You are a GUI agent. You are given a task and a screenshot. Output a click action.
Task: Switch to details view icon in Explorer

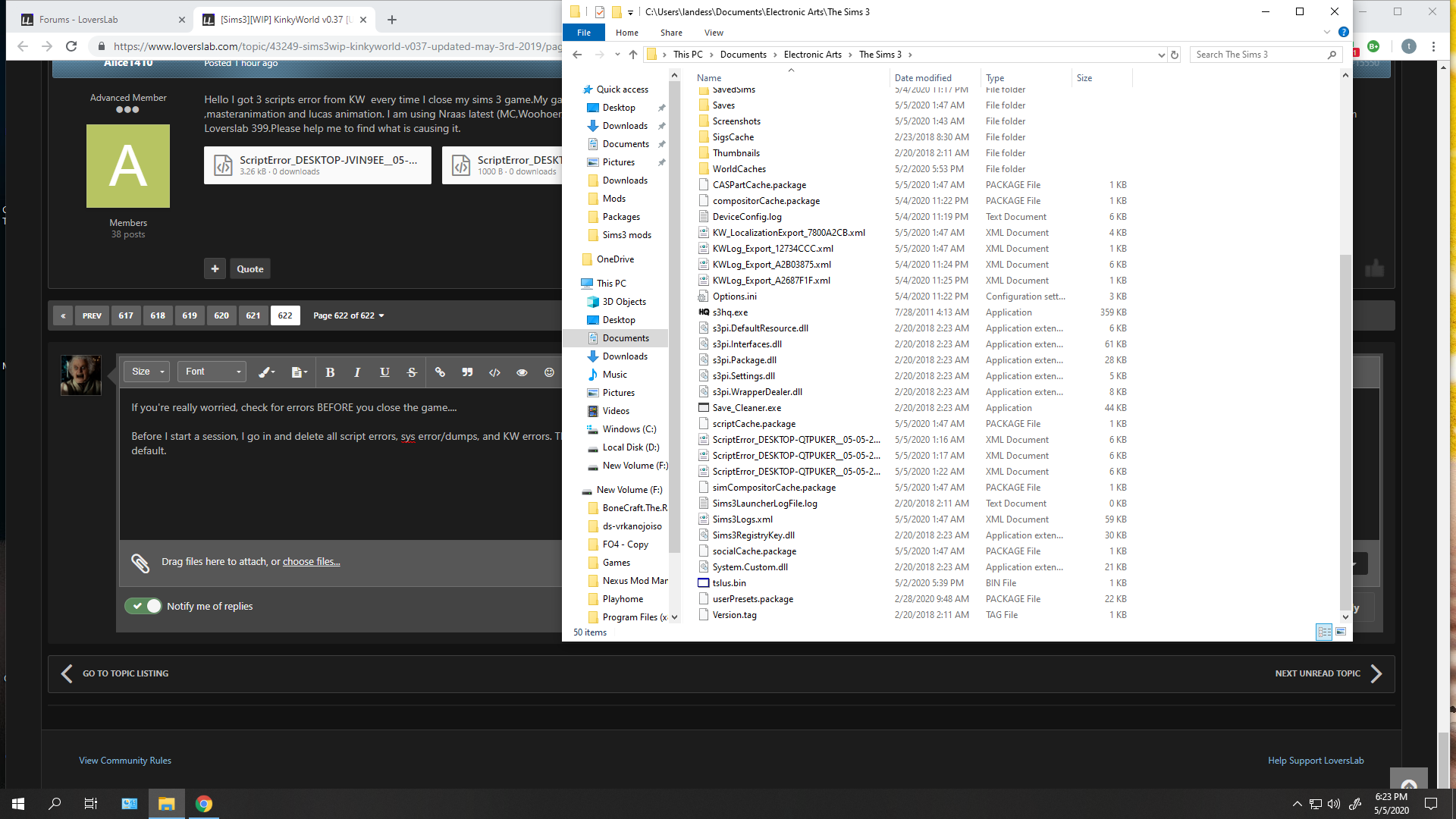click(1324, 632)
